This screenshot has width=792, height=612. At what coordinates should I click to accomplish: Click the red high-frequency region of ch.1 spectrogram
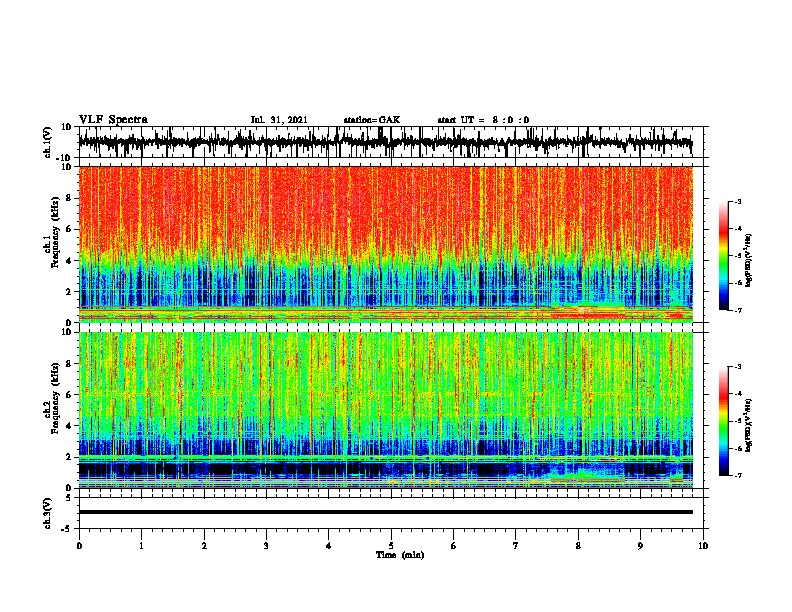coord(385,207)
